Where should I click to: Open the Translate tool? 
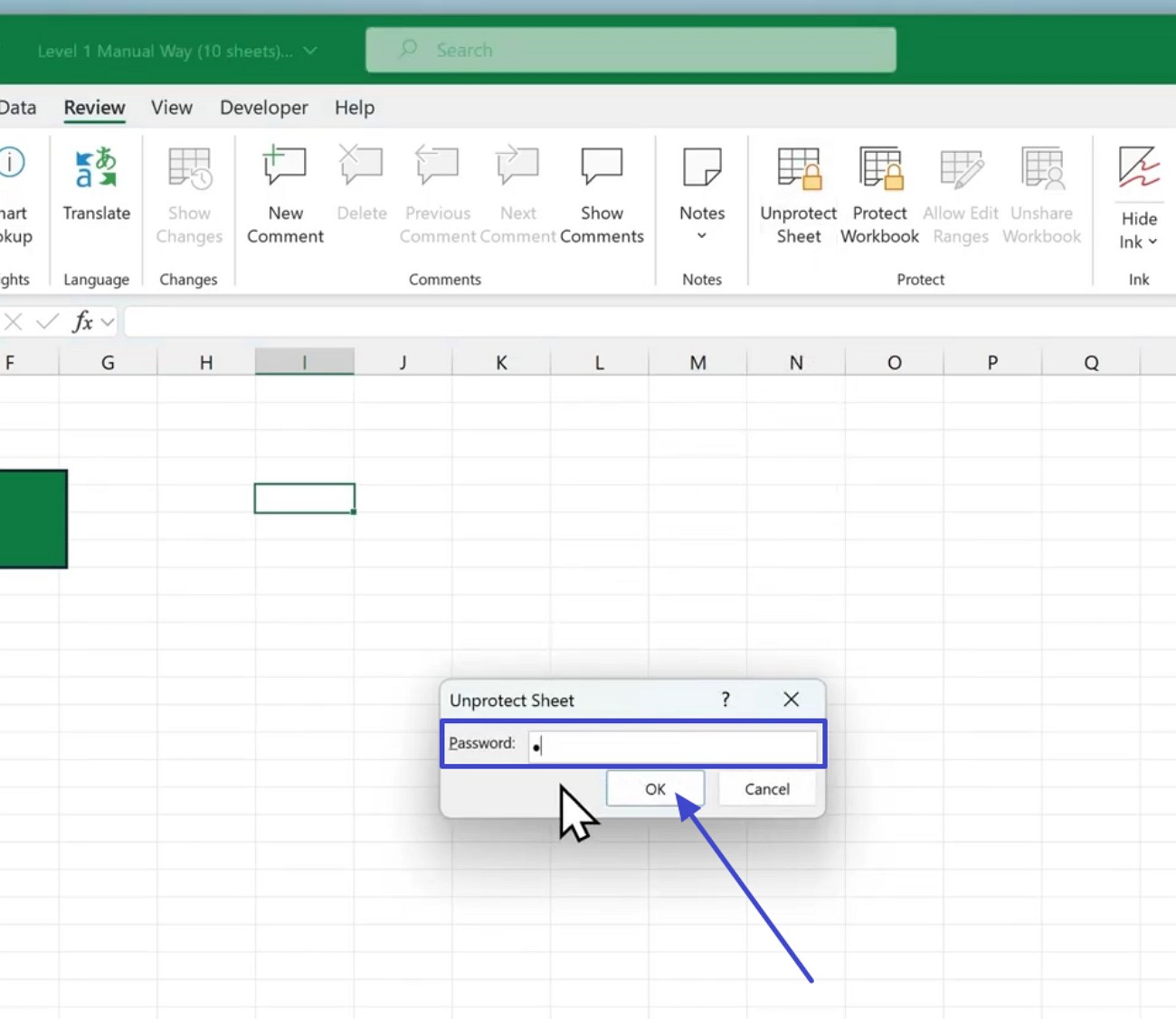pos(96,185)
